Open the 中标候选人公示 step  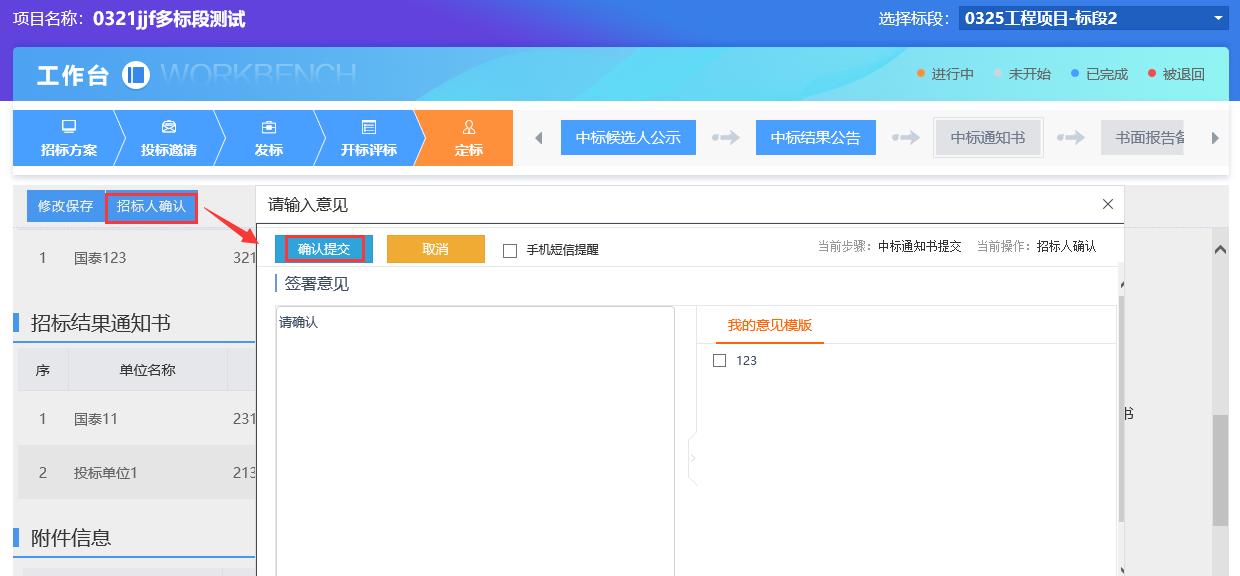pos(628,138)
